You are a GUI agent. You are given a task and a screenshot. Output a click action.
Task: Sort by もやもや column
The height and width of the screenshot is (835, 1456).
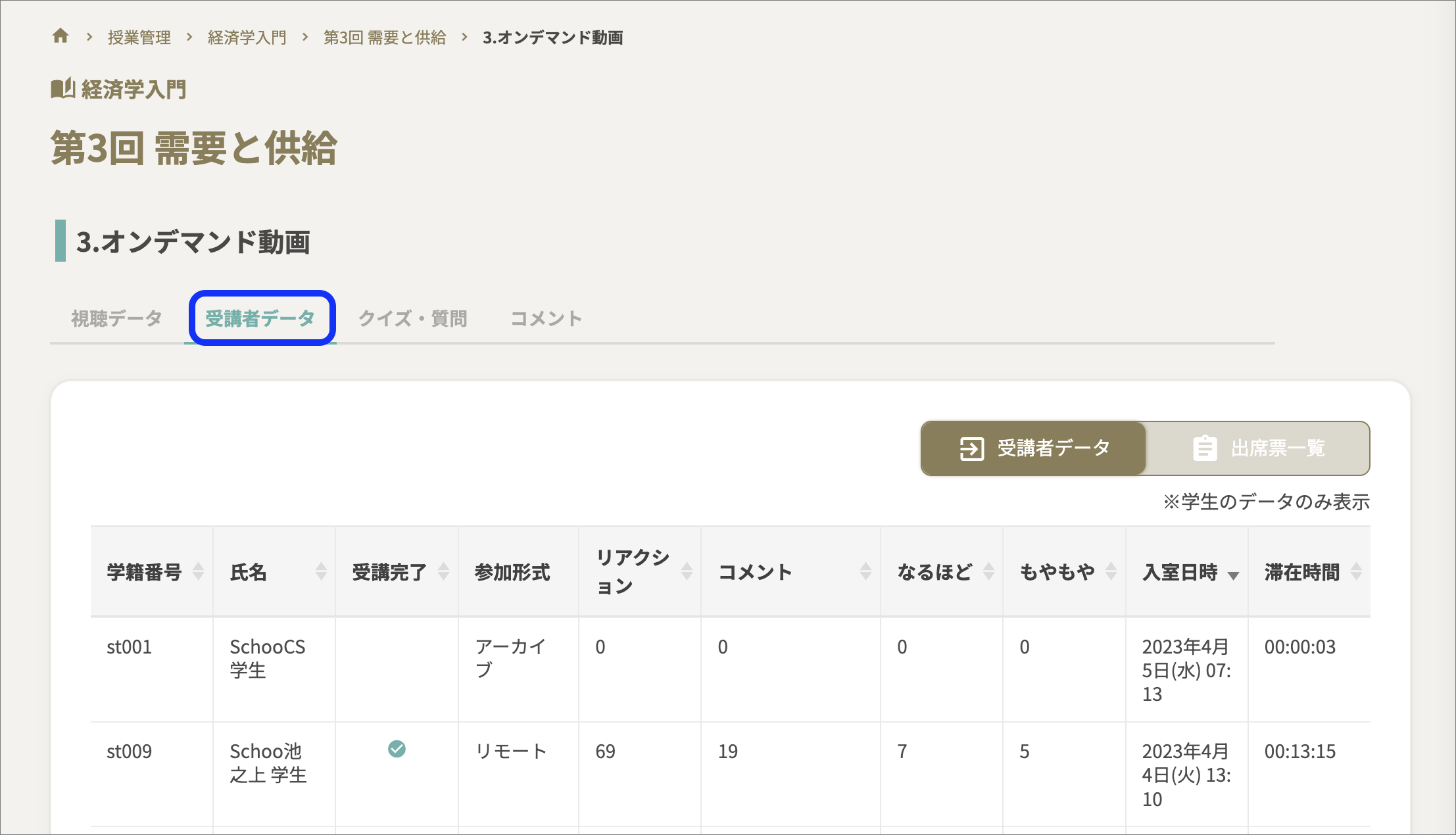pos(1111,571)
